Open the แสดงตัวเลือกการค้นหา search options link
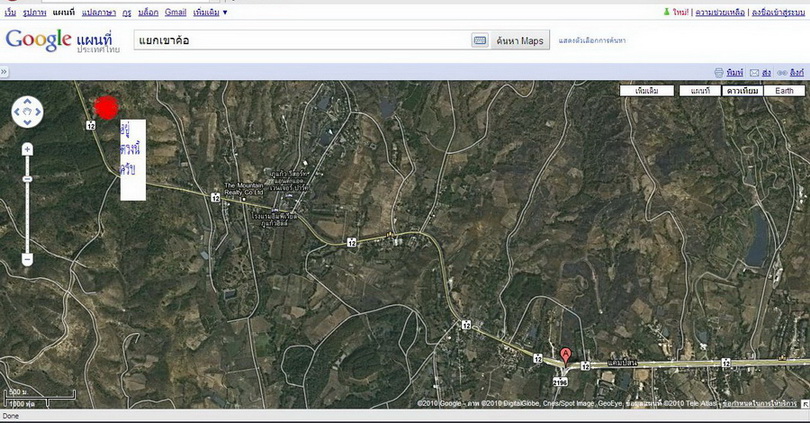 pyautogui.click(x=592, y=40)
